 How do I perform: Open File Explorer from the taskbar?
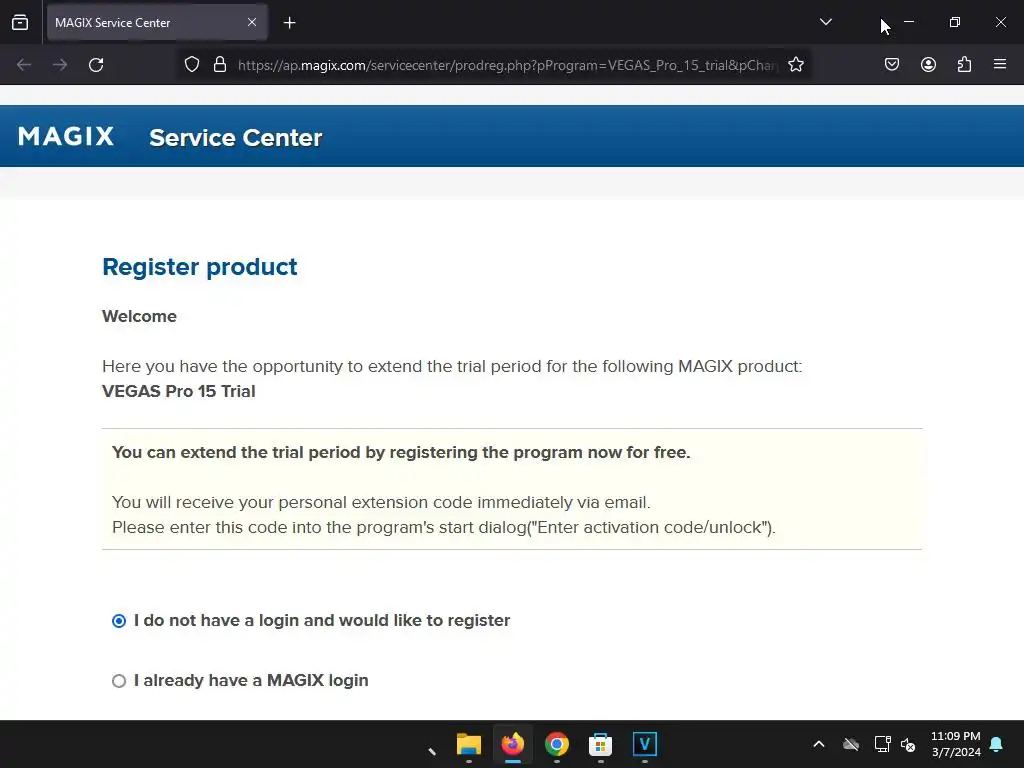pos(469,744)
